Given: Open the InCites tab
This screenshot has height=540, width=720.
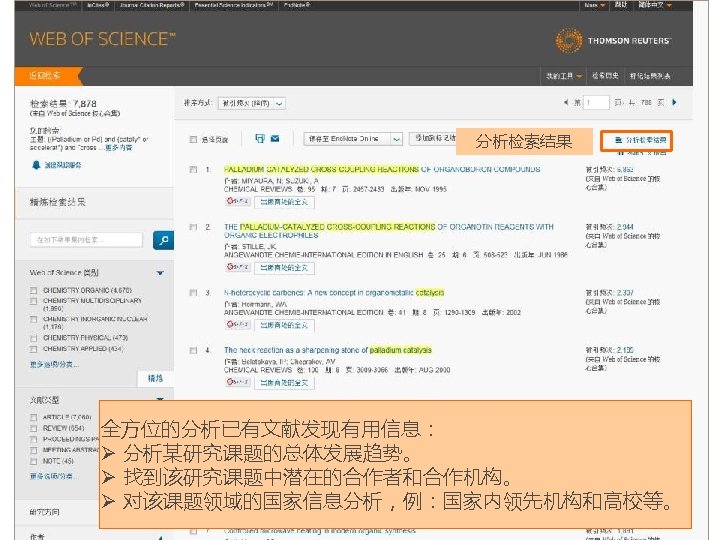Looking at the screenshot, I should point(98,5).
